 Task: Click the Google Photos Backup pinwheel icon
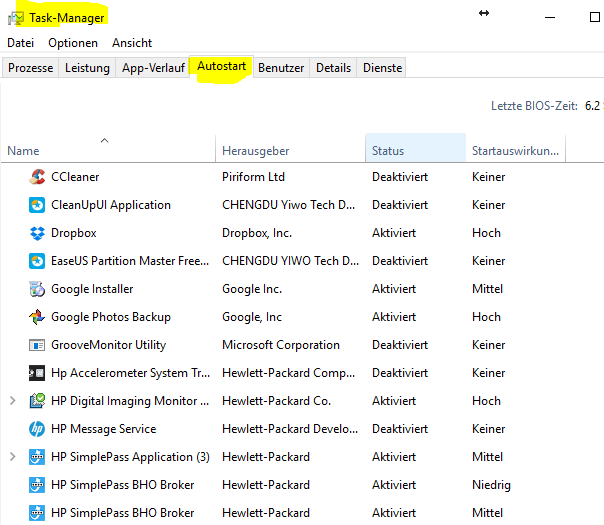pos(37,317)
